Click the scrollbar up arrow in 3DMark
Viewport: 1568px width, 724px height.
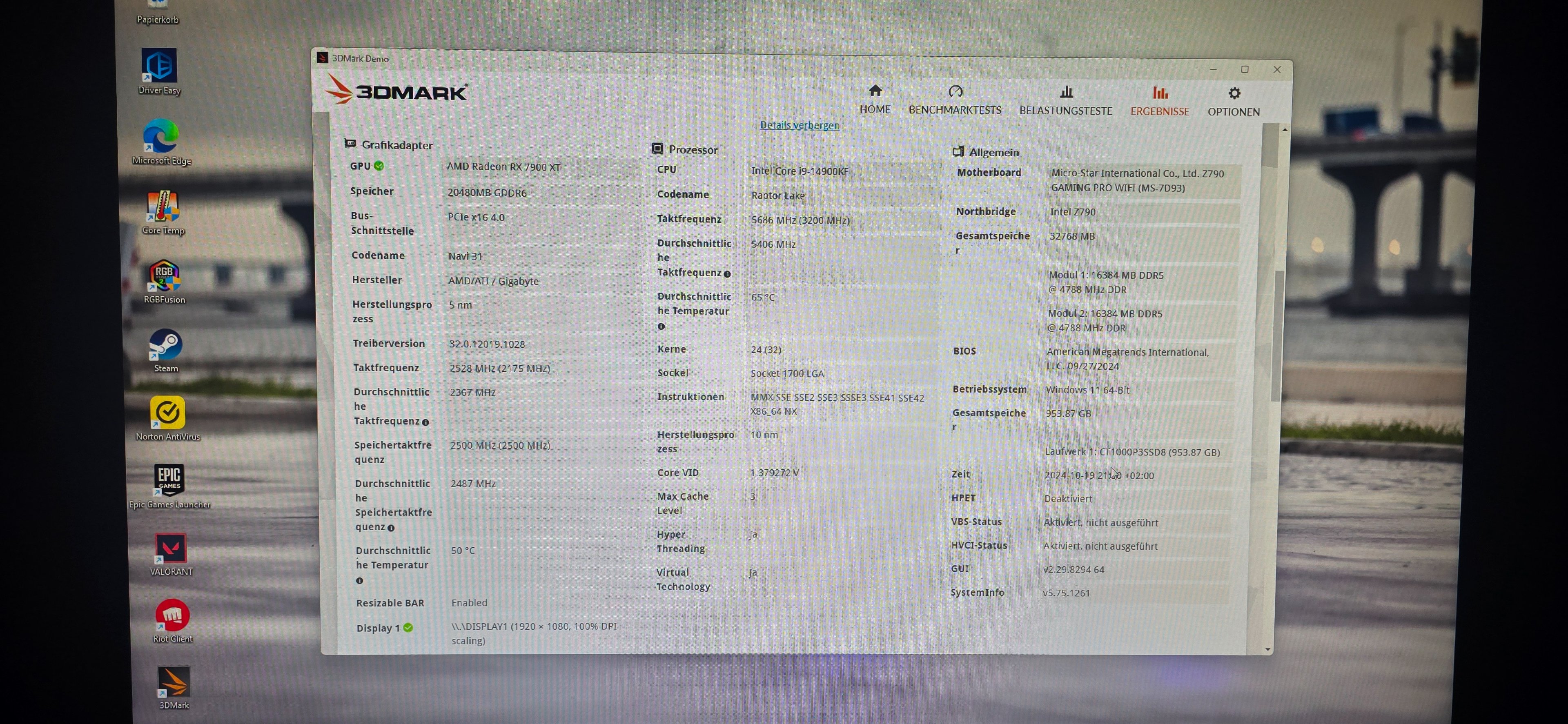pyautogui.click(x=1284, y=130)
